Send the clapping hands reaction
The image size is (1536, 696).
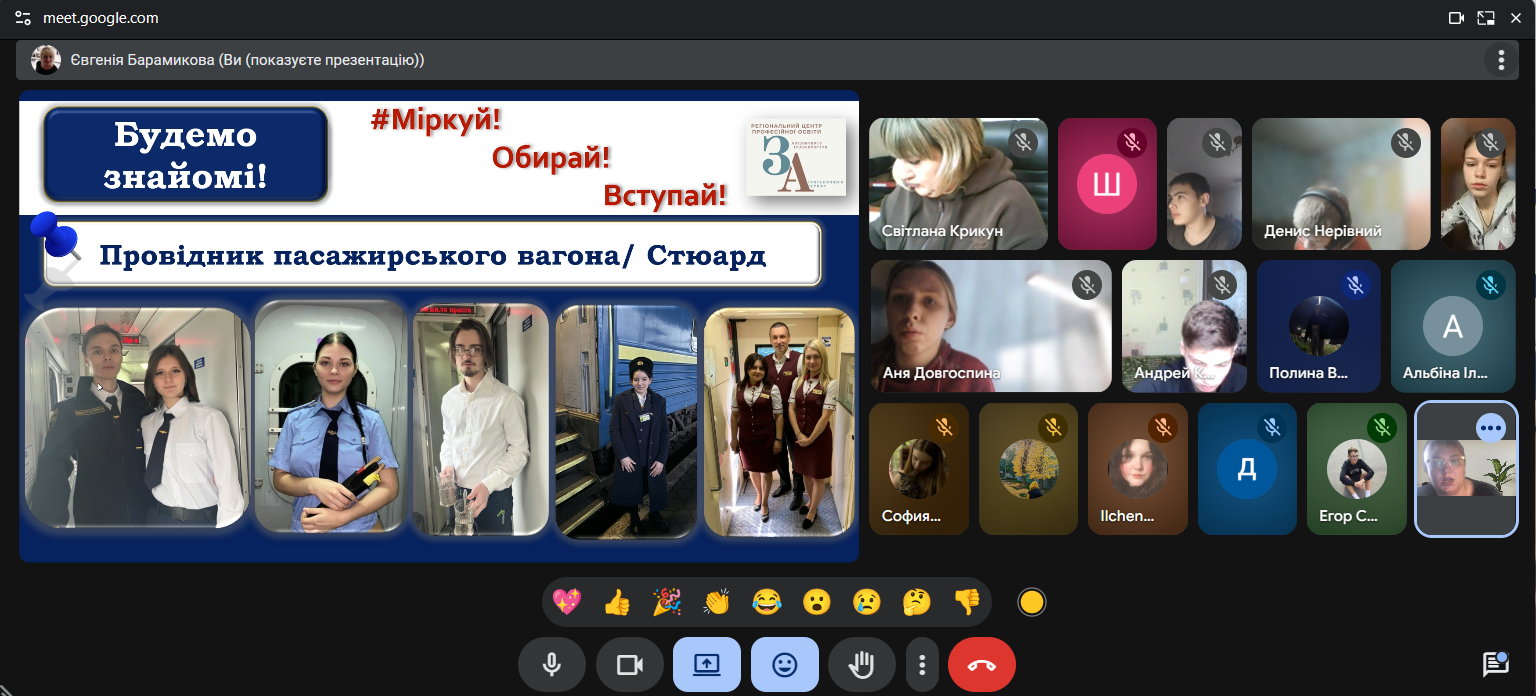click(x=717, y=602)
